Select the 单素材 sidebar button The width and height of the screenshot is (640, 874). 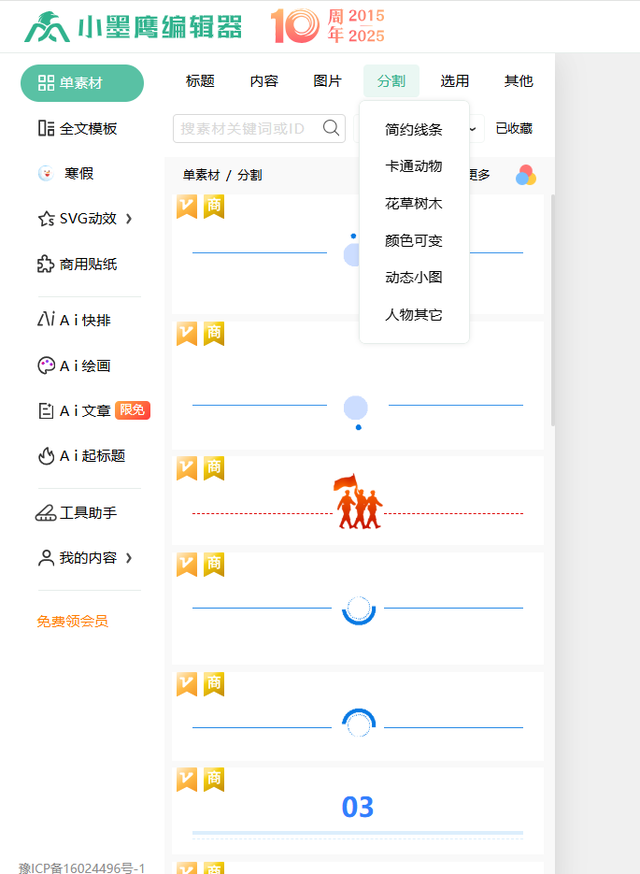tap(82, 83)
